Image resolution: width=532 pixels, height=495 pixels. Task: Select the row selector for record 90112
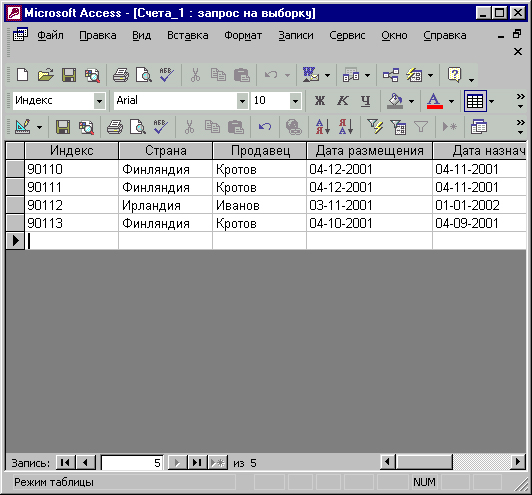click(x=15, y=205)
